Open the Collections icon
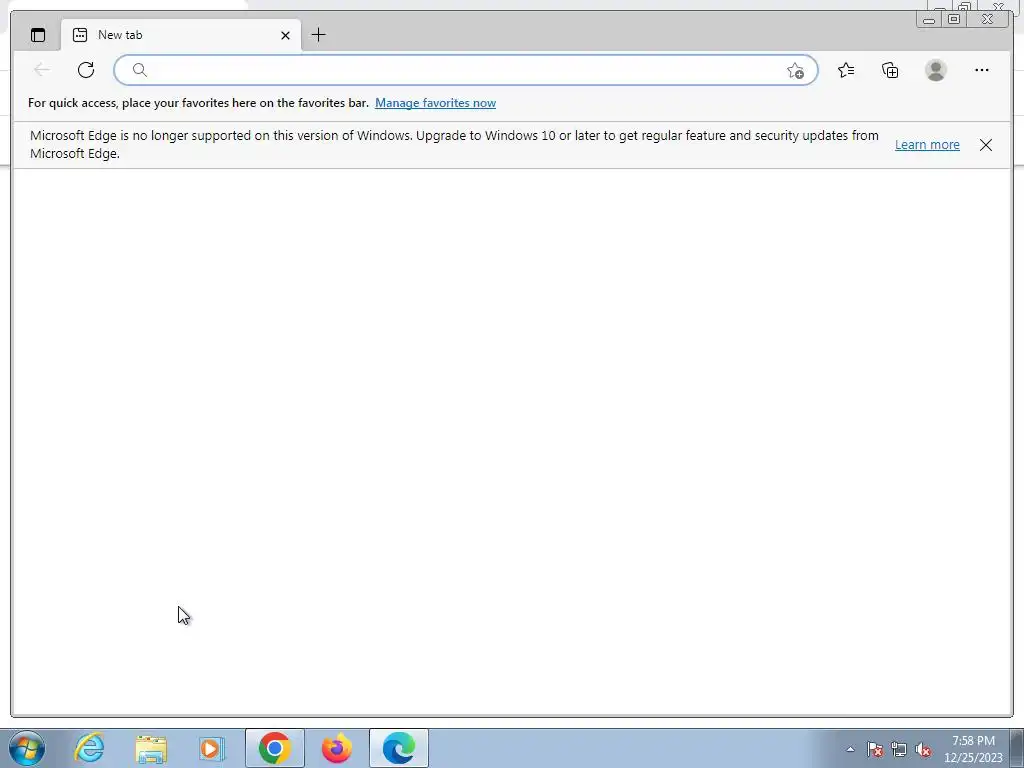The width and height of the screenshot is (1024, 768). tap(890, 70)
